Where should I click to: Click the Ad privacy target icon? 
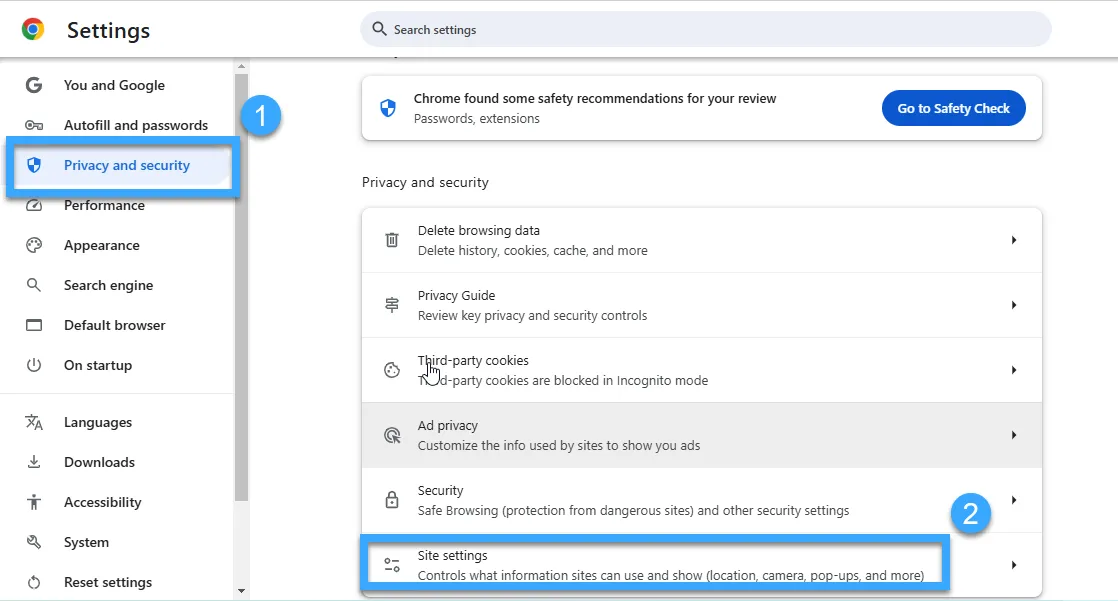(392, 435)
